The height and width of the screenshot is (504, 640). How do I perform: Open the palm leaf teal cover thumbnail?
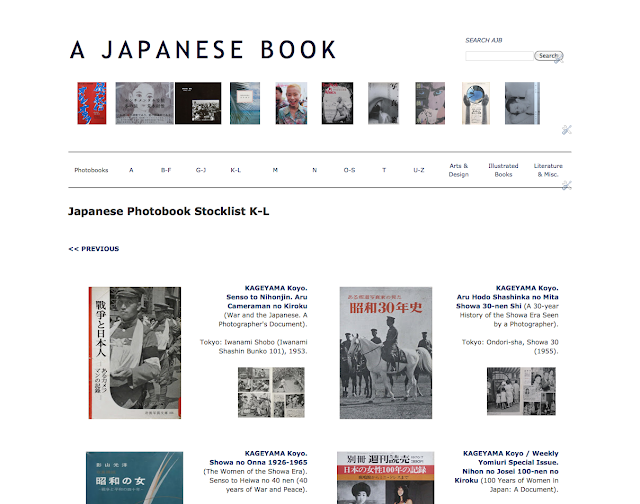click(245, 103)
